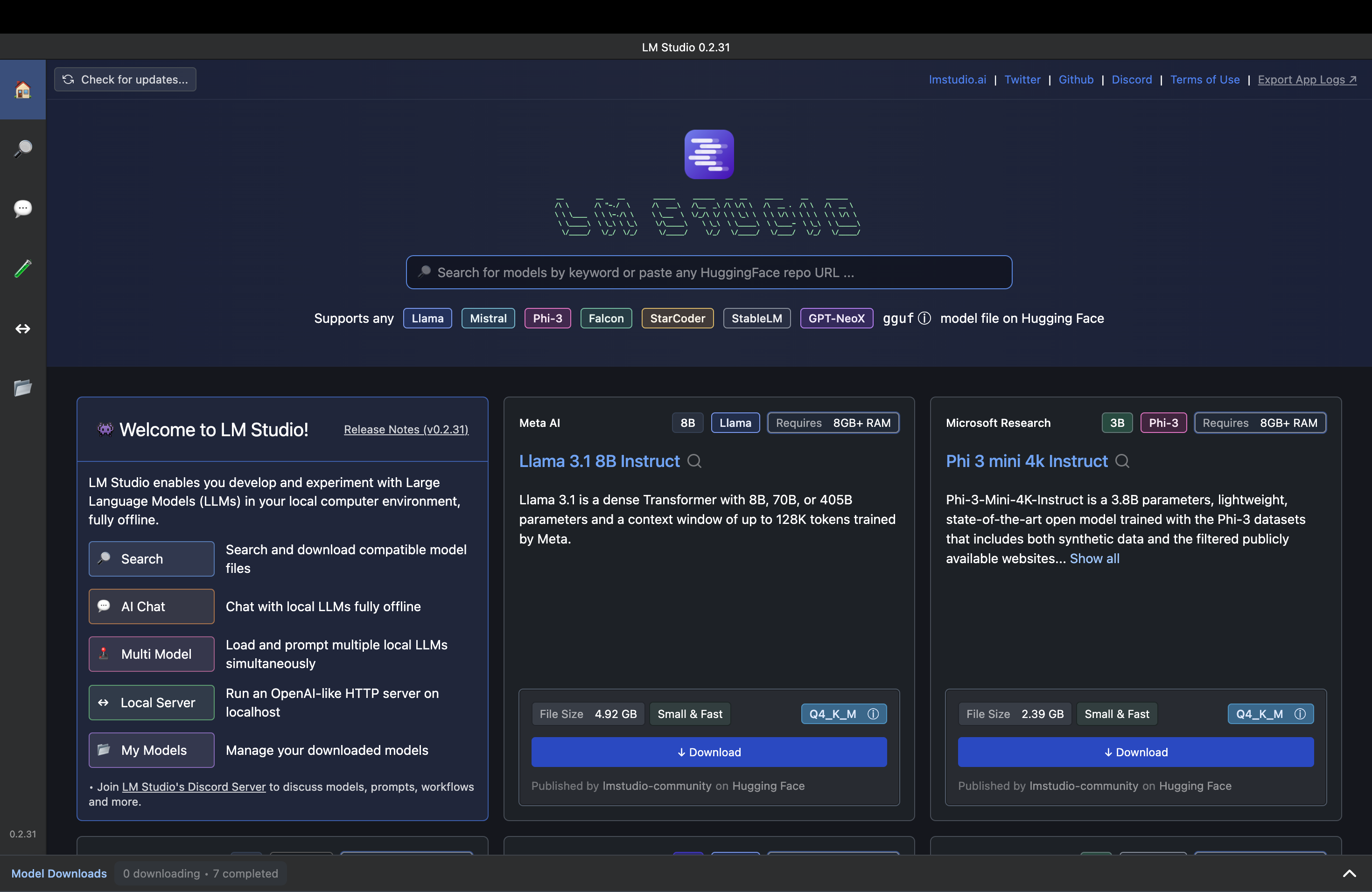Image resolution: width=1372 pixels, height=892 pixels.
Task: Click the Search button in welcome card
Action: [152, 559]
